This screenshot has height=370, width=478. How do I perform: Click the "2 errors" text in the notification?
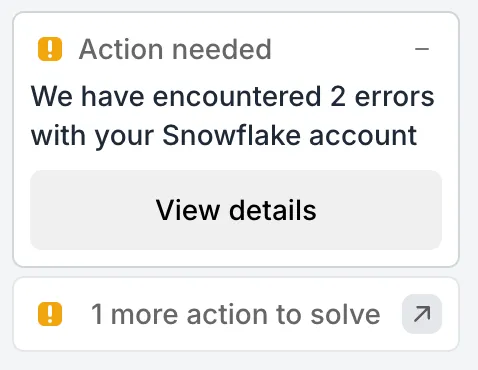tap(382, 97)
